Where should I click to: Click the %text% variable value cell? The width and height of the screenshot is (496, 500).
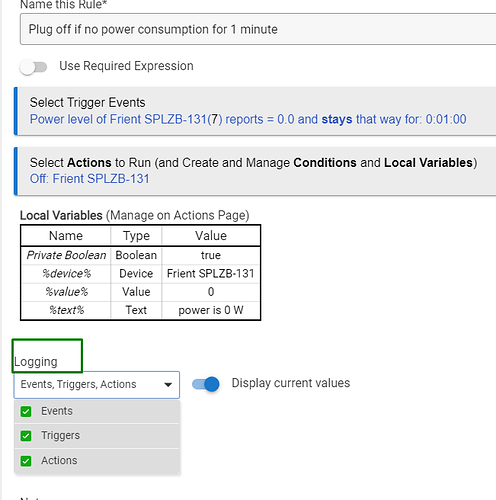(x=211, y=310)
